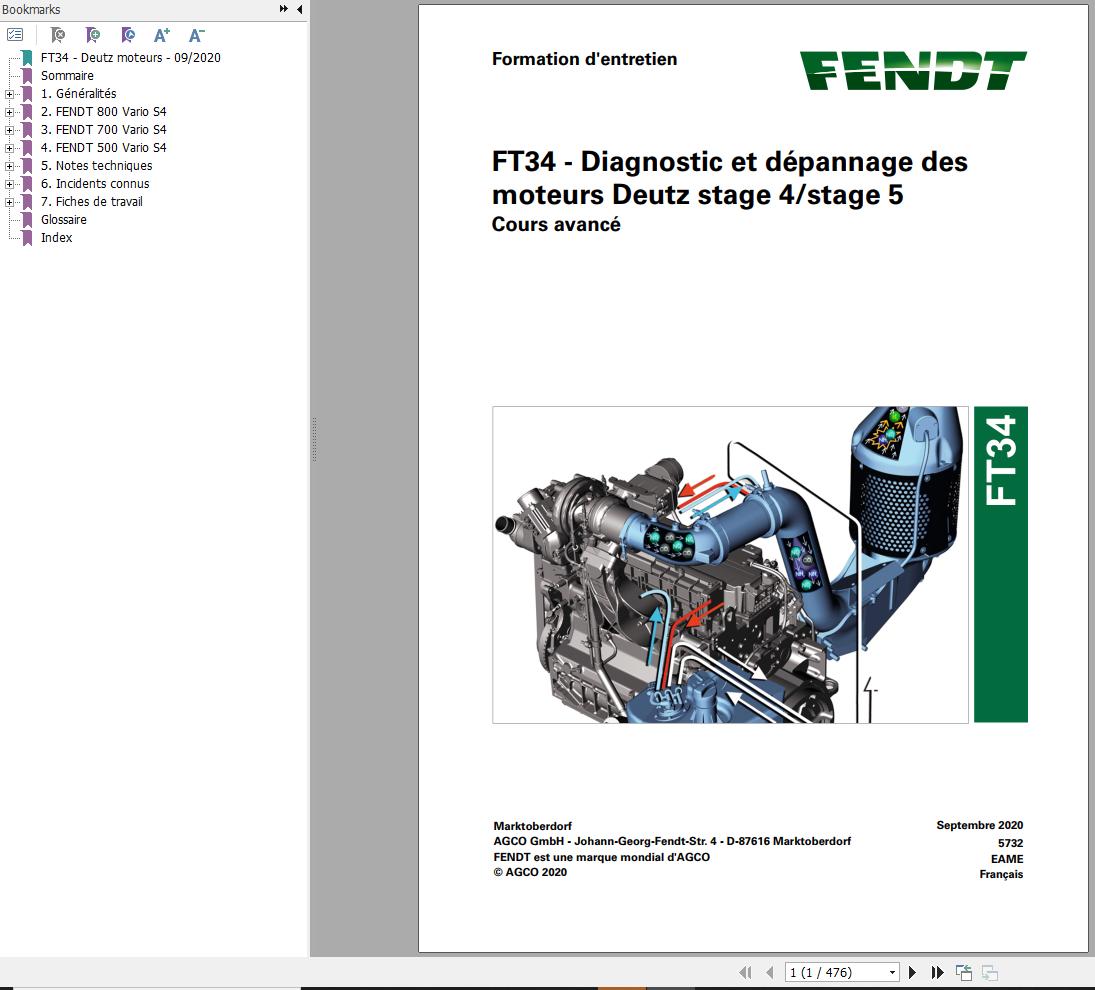Expand the 2. FENDT 800 Vario S4 bookmark
The width and height of the screenshot is (1095, 990).
tap(9, 112)
